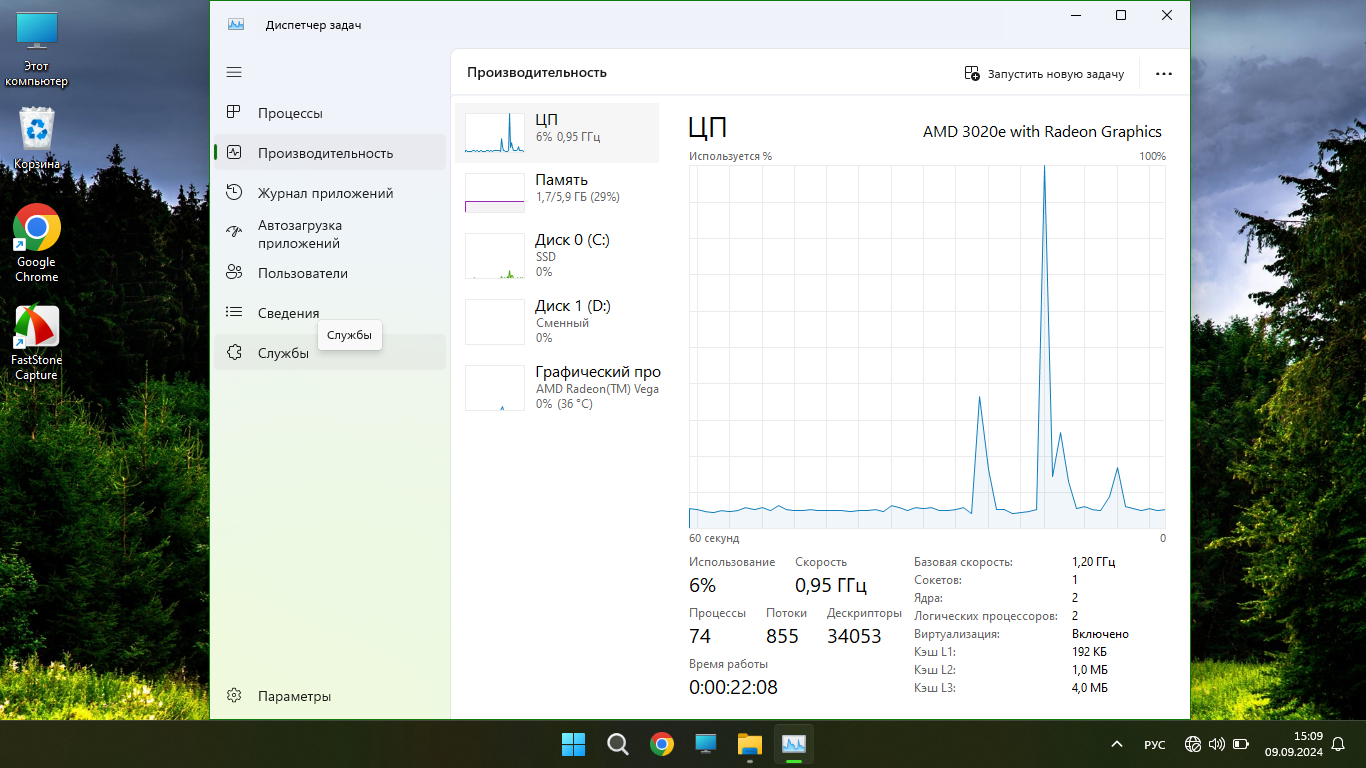Show hidden system tray icons chevron

click(x=1116, y=745)
